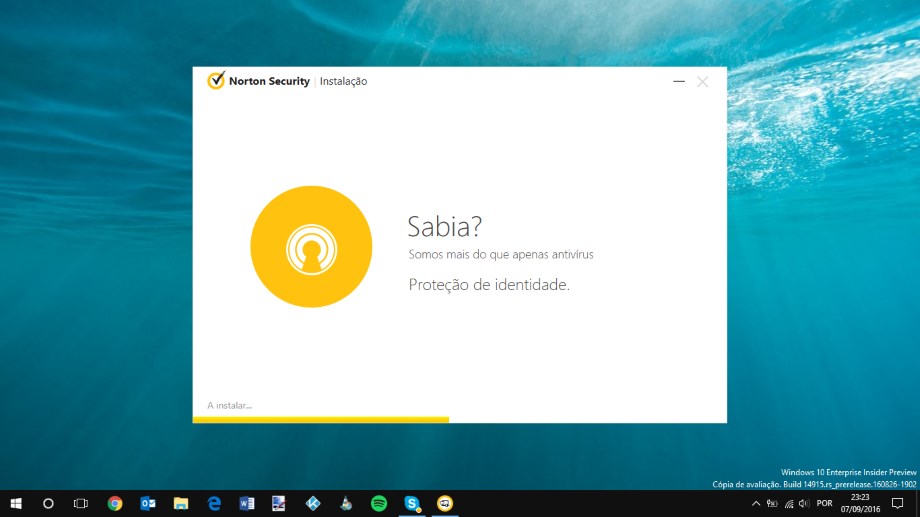This screenshot has height=517, width=920.
Task: Open the Action Center notifications panel
Action: coord(897,503)
